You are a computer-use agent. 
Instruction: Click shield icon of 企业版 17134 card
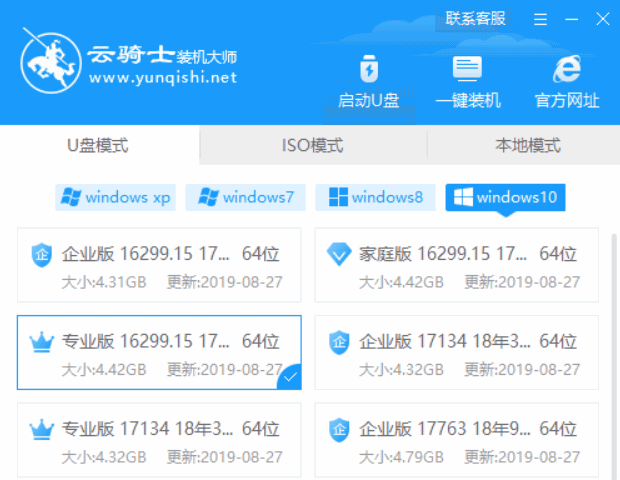(339, 342)
